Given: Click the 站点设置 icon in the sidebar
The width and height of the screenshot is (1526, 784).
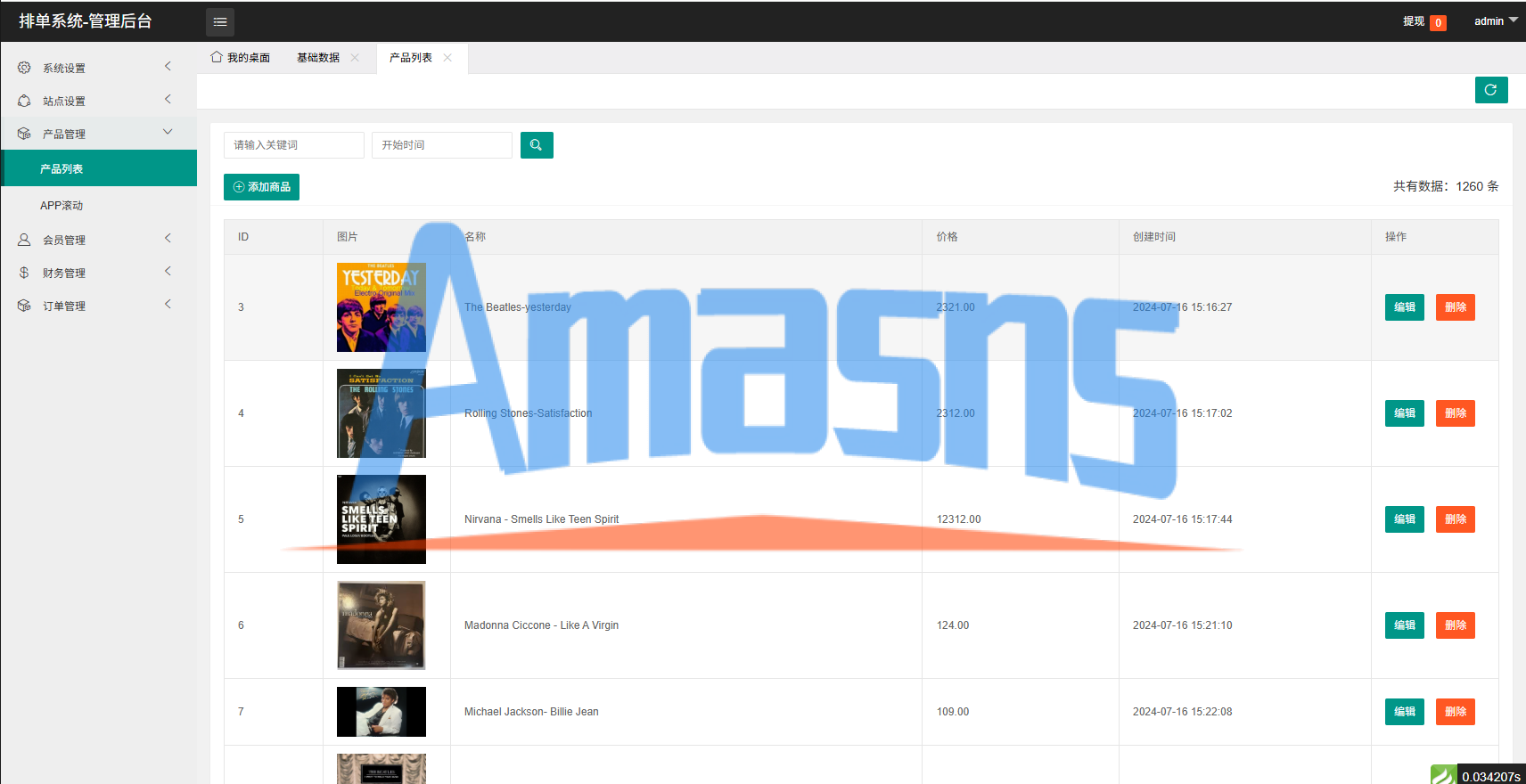Looking at the screenshot, I should [24, 101].
